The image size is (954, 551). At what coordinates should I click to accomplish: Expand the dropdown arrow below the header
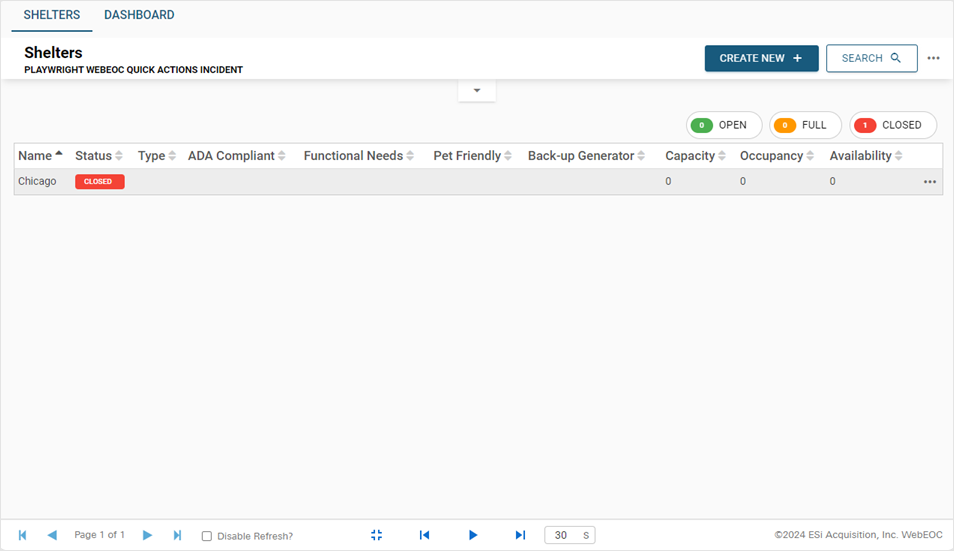(477, 91)
